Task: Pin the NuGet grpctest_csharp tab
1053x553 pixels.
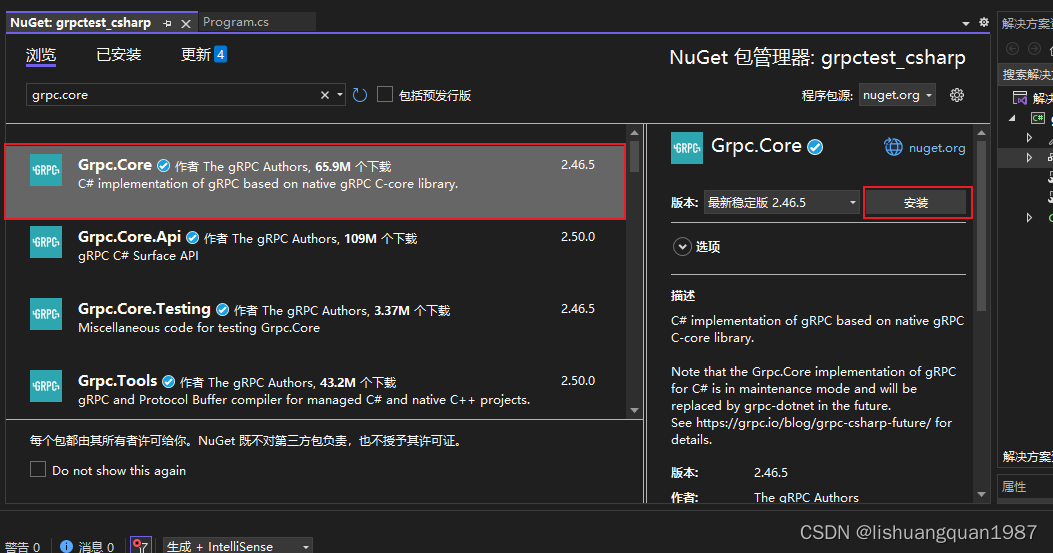Action: [167, 22]
